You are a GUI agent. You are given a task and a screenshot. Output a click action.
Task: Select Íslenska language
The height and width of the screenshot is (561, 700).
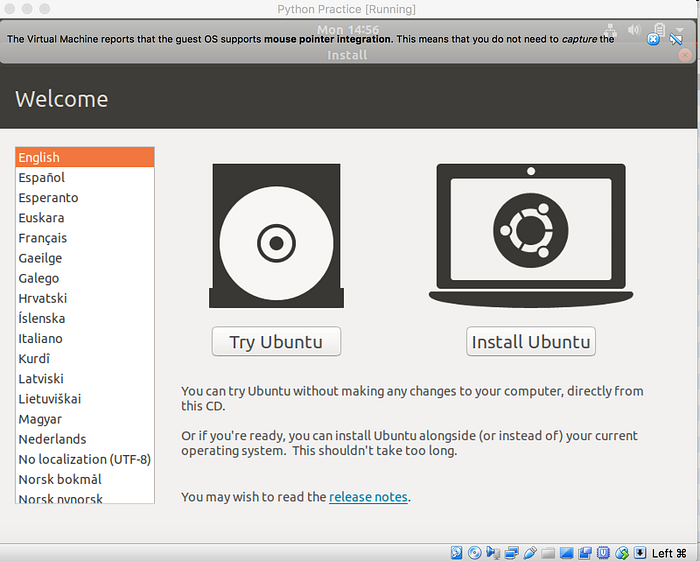tap(85, 318)
